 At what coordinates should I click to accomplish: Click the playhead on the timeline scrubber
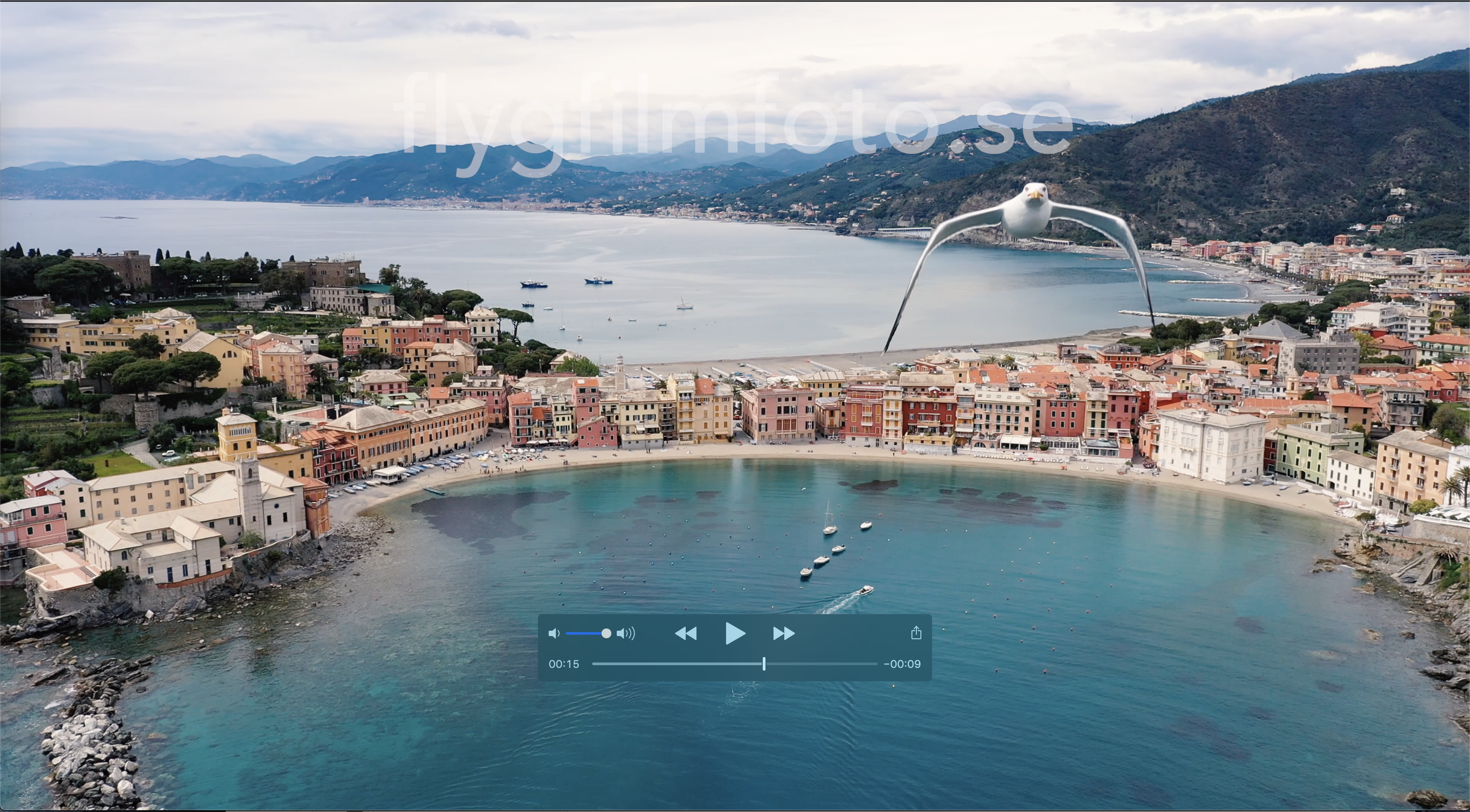tap(764, 664)
